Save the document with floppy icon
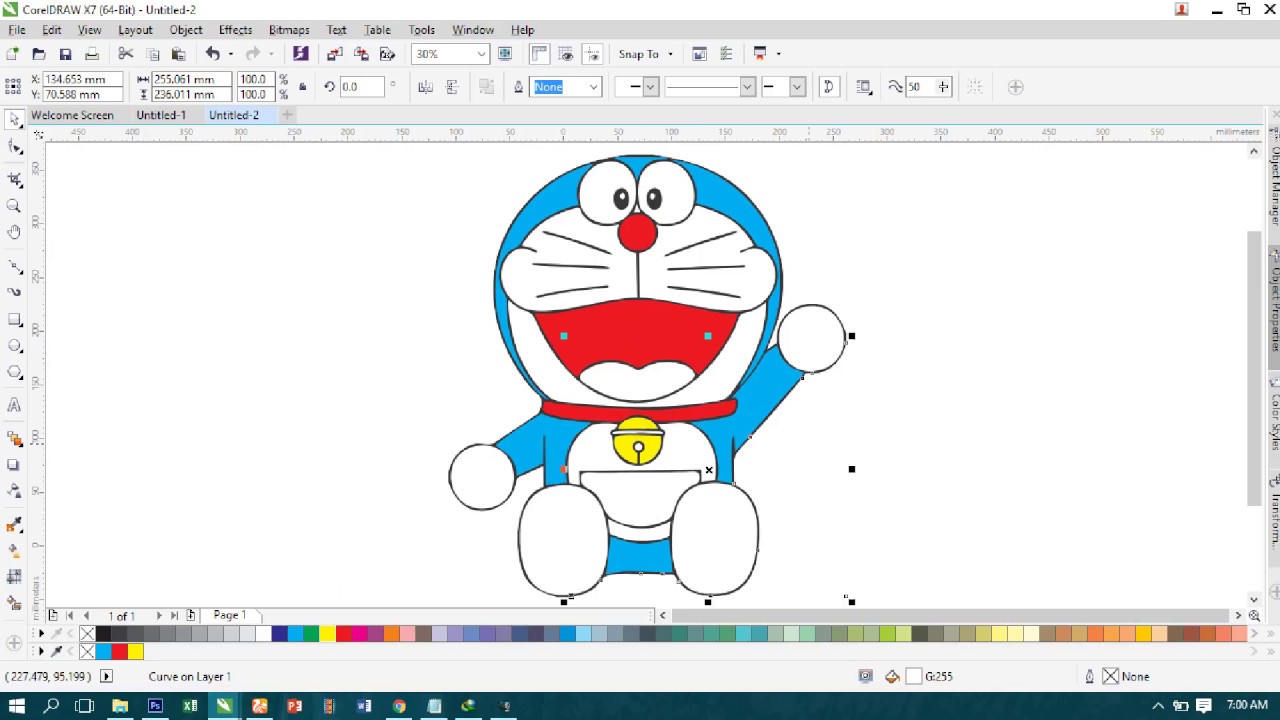Viewport: 1280px width, 720px height. pyautogui.click(x=65, y=54)
